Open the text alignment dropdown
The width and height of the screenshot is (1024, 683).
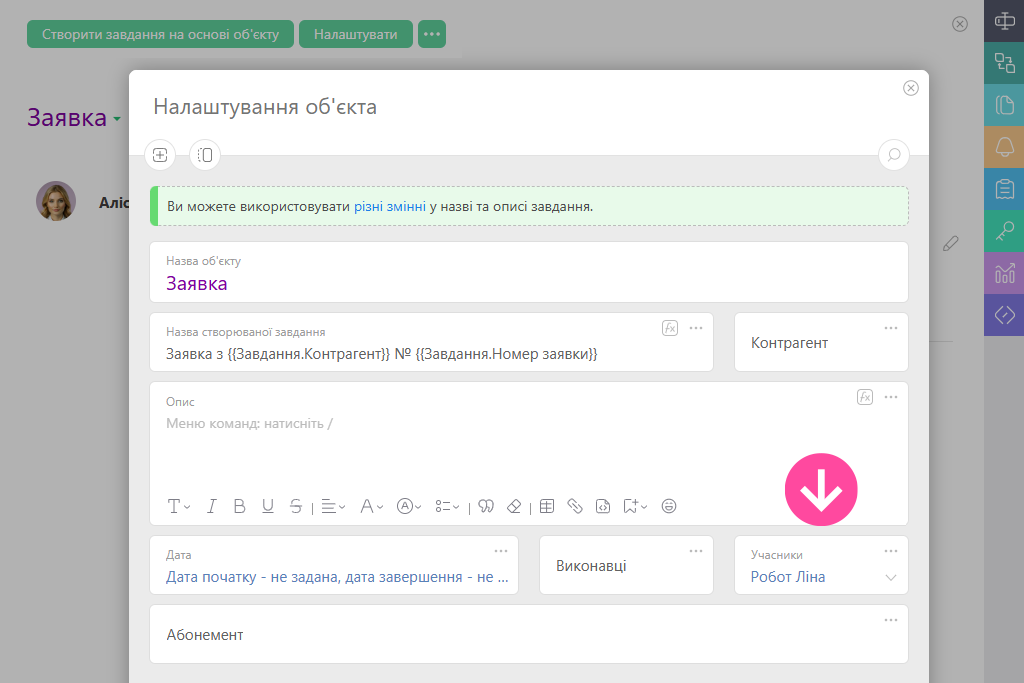(333, 506)
